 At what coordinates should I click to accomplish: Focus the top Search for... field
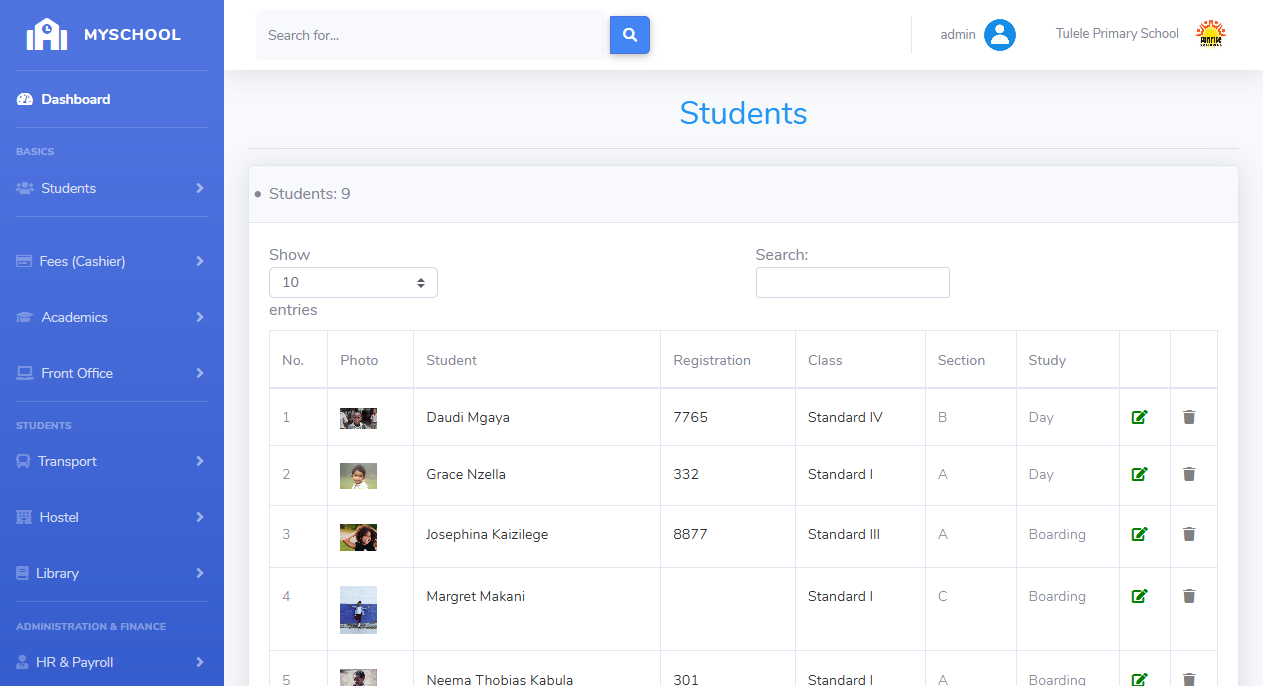433,35
